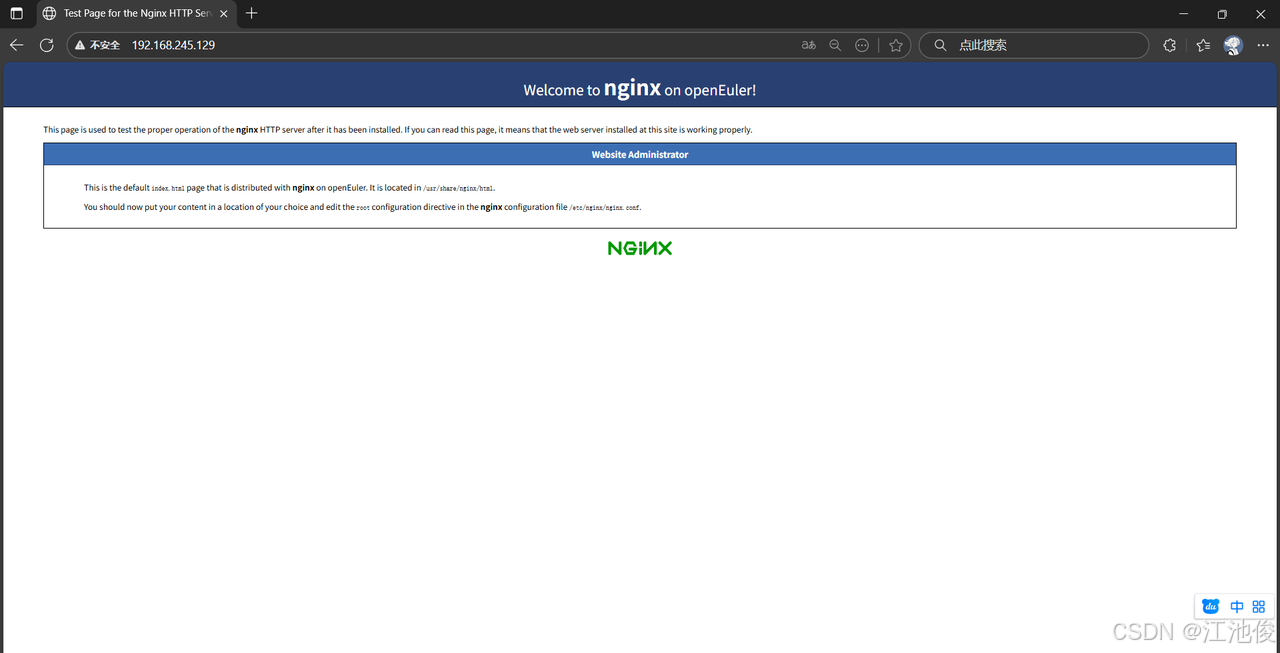Open the translate page icon
Screen dimensions: 1280x653
point(808,45)
